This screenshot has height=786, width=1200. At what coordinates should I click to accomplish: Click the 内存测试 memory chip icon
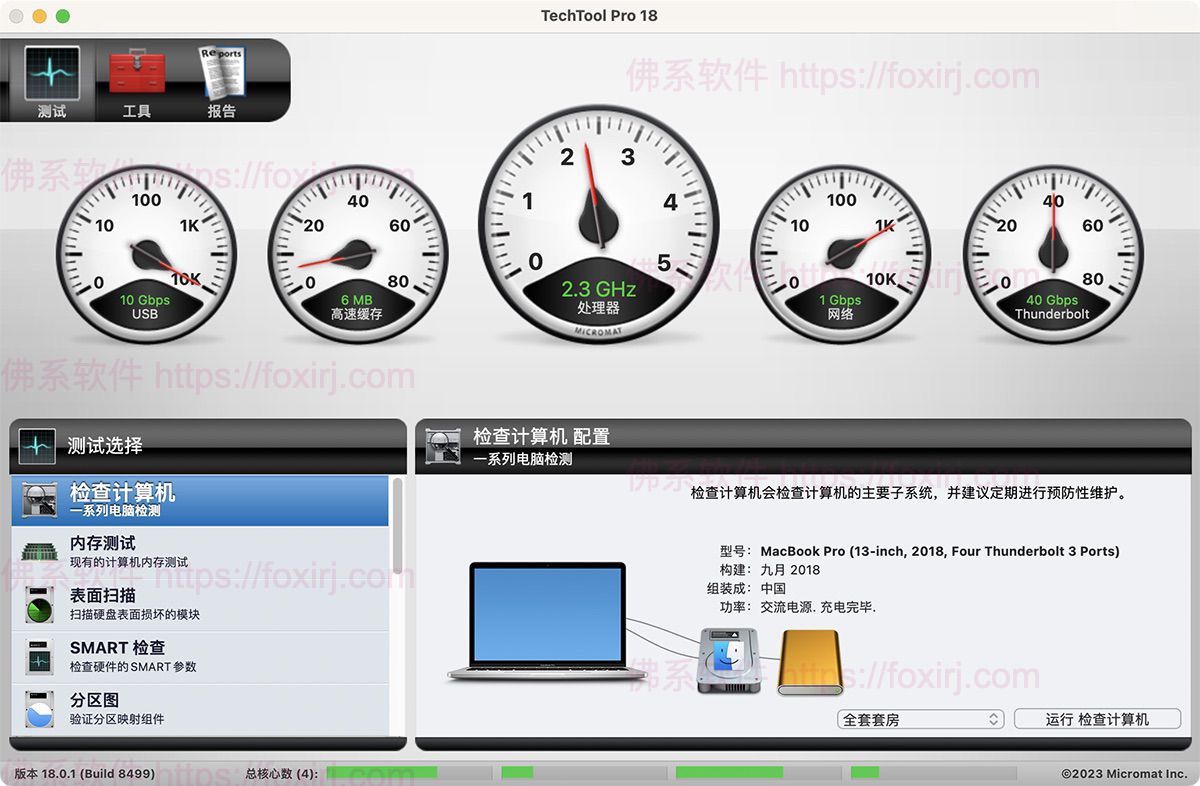pyautogui.click(x=40, y=552)
